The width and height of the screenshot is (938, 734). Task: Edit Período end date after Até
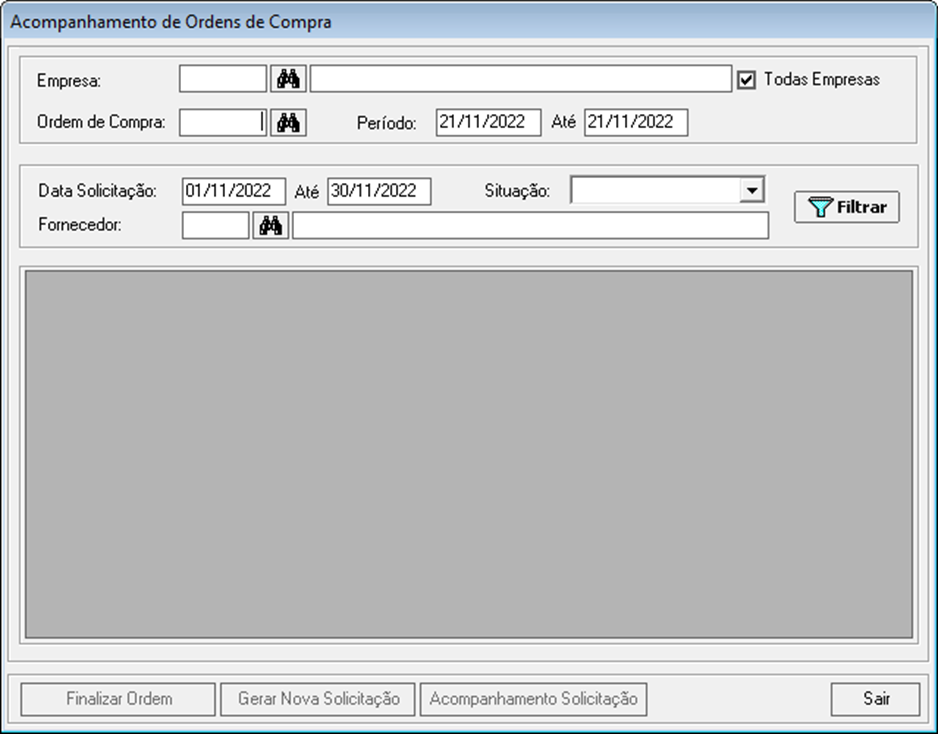(636, 122)
